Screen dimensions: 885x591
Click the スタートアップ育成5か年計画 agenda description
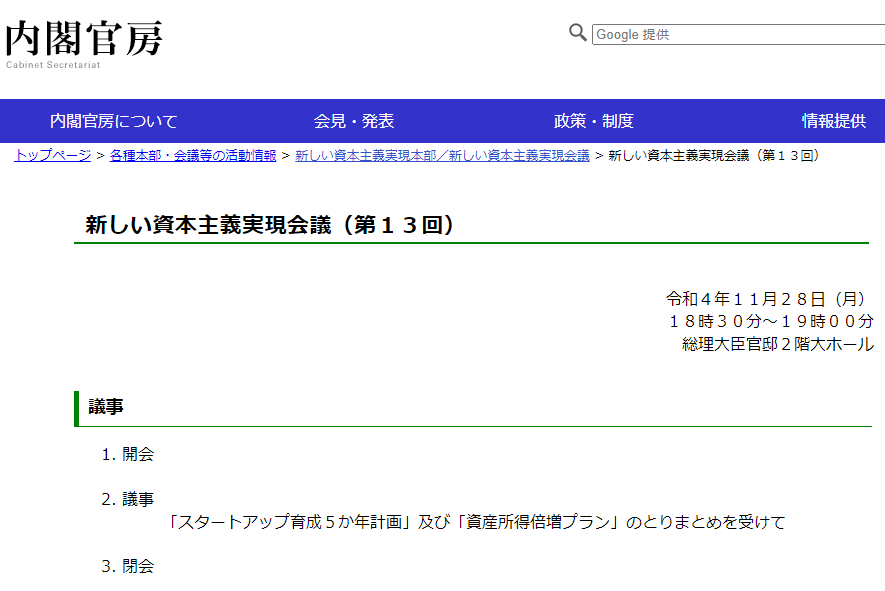point(475,522)
